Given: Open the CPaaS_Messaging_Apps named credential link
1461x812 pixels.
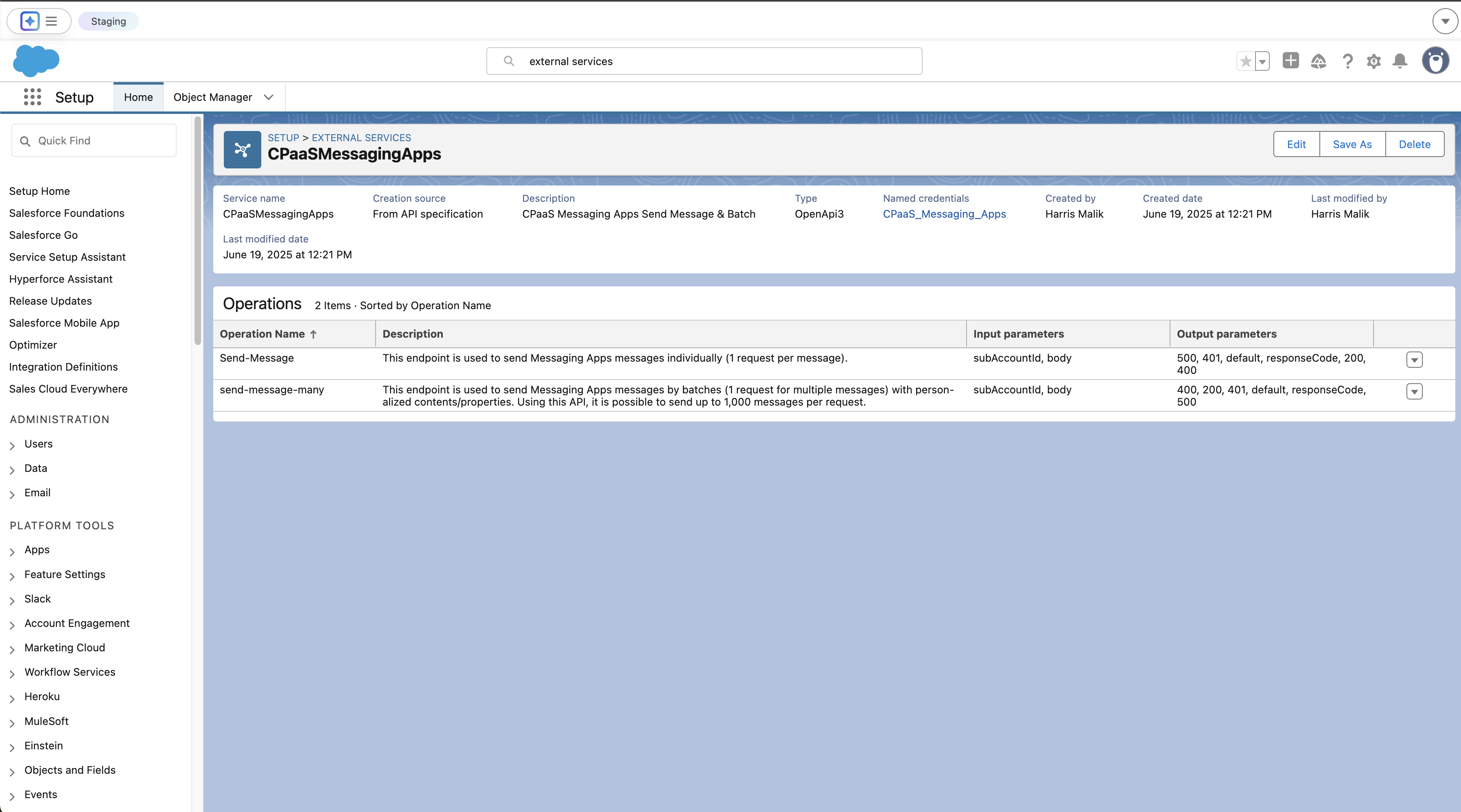Looking at the screenshot, I should [x=944, y=214].
